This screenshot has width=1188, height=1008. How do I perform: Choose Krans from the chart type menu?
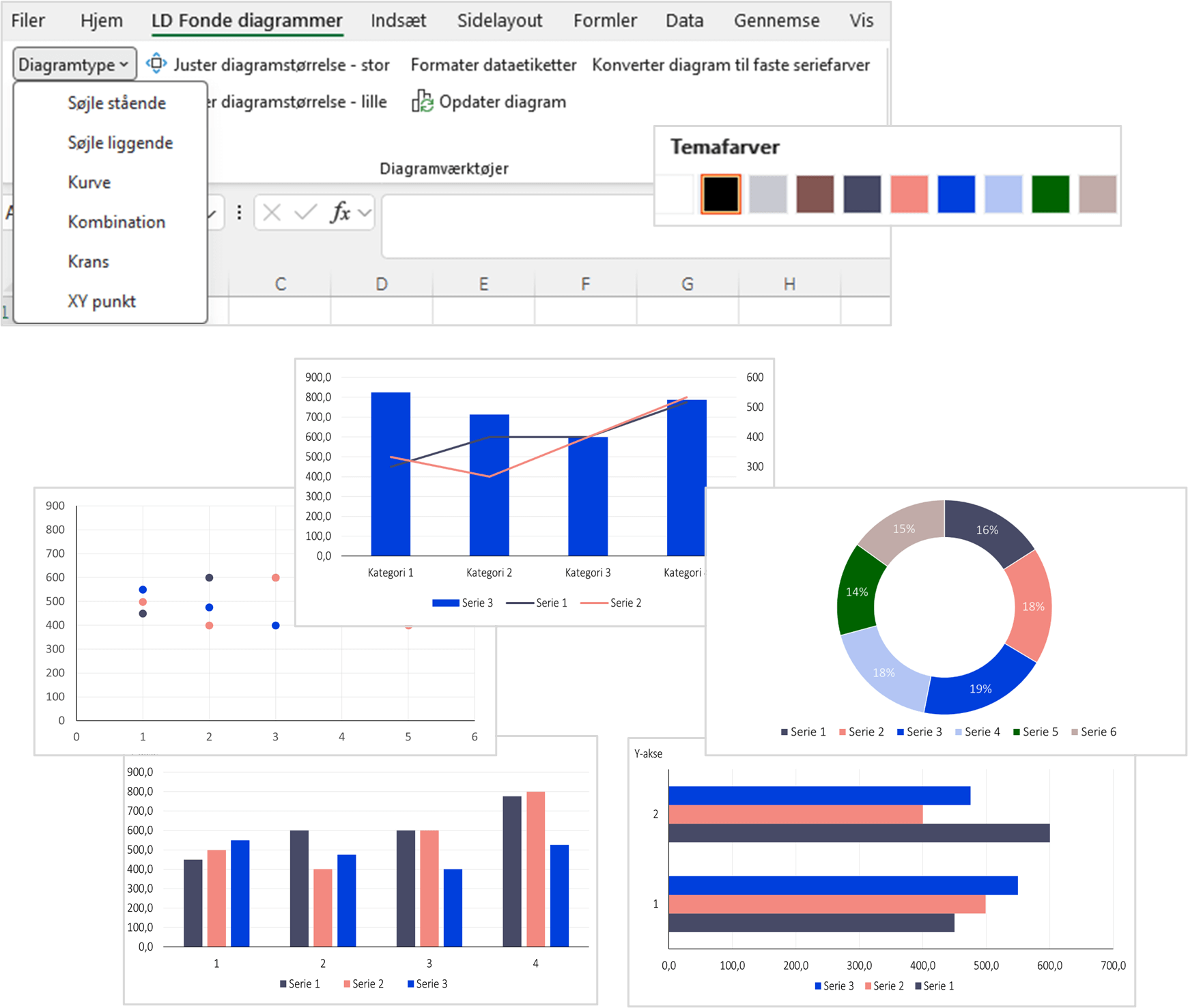click(x=89, y=261)
